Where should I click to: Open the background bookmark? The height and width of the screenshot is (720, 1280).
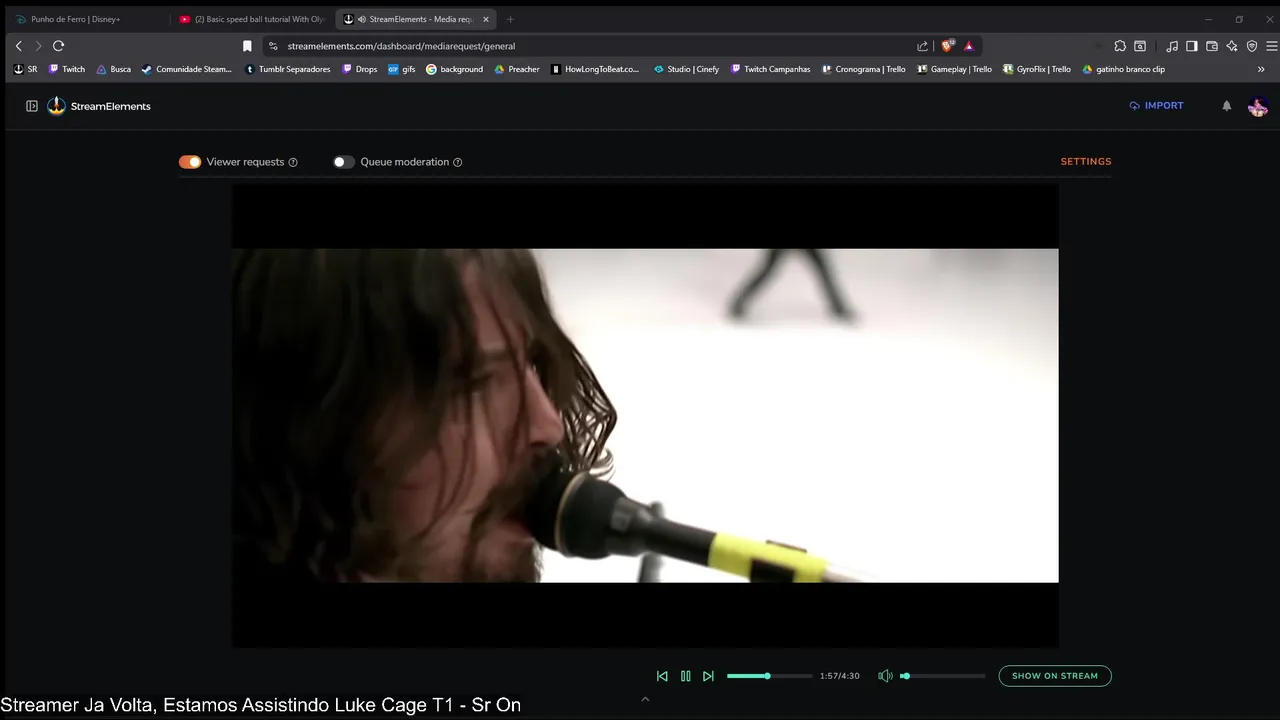(x=454, y=69)
